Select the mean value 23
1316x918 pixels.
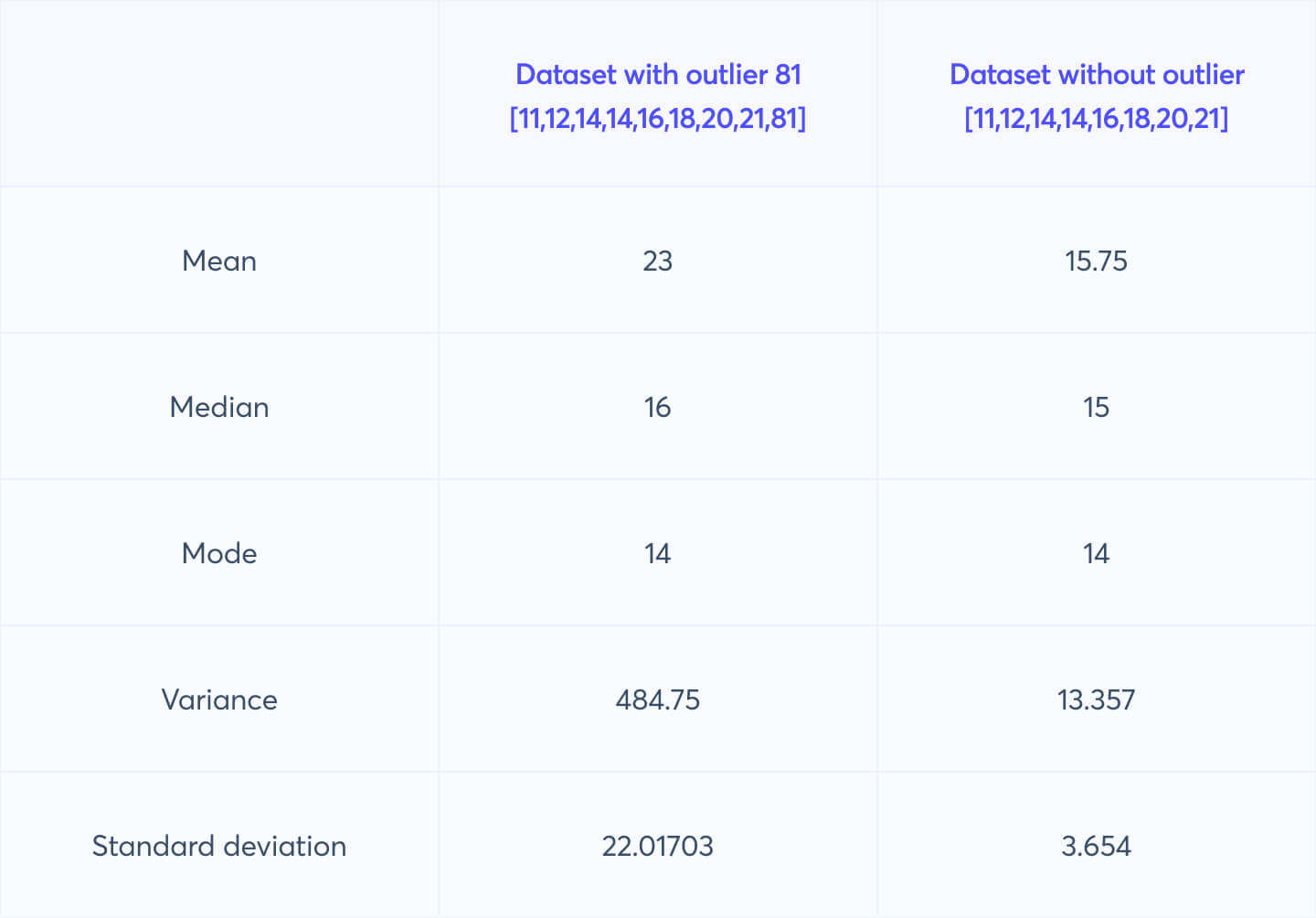[x=658, y=261]
